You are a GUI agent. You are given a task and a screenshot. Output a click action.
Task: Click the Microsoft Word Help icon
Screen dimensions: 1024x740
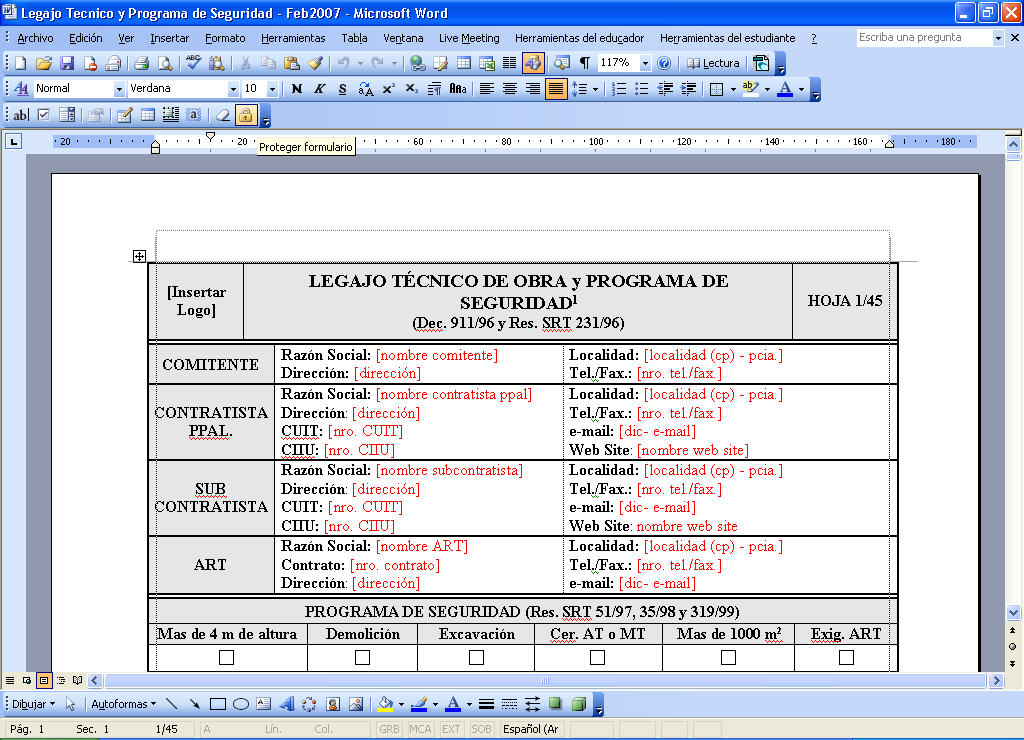click(x=664, y=63)
